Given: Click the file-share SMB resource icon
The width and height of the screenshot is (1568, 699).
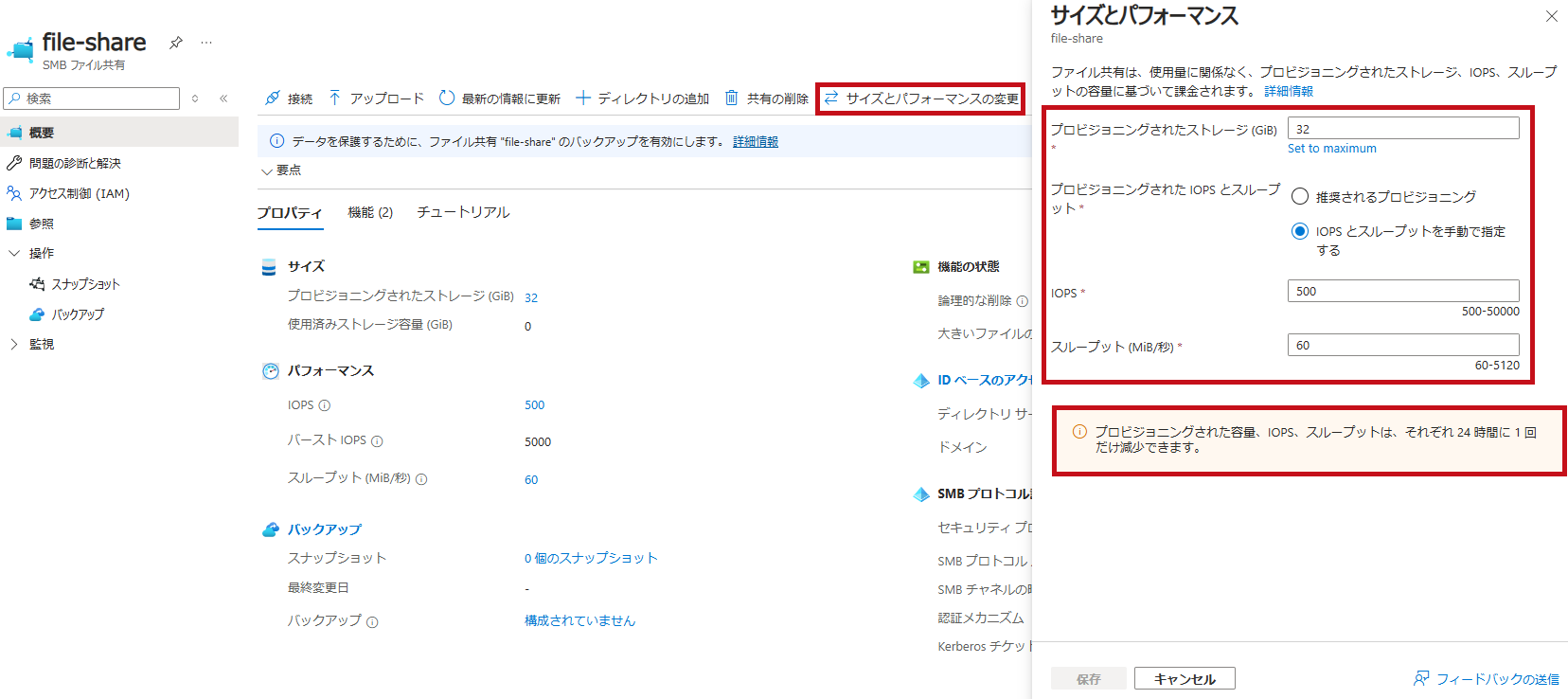Looking at the screenshot, I should tap(21, 49).
